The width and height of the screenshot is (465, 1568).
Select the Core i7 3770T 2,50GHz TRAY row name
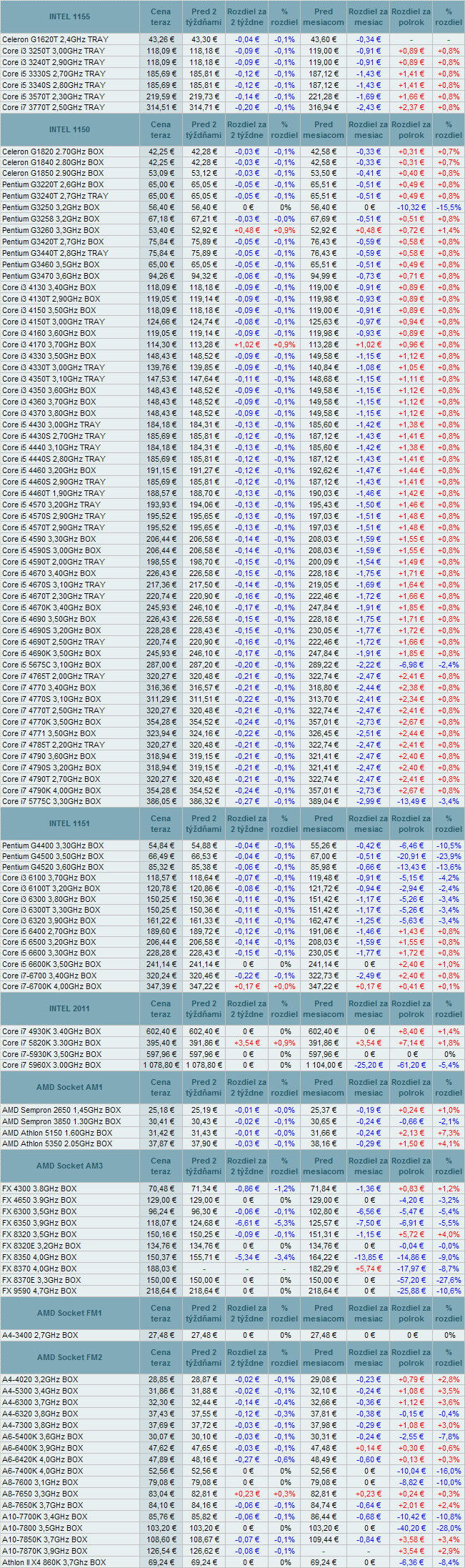(x=54, y=107)
